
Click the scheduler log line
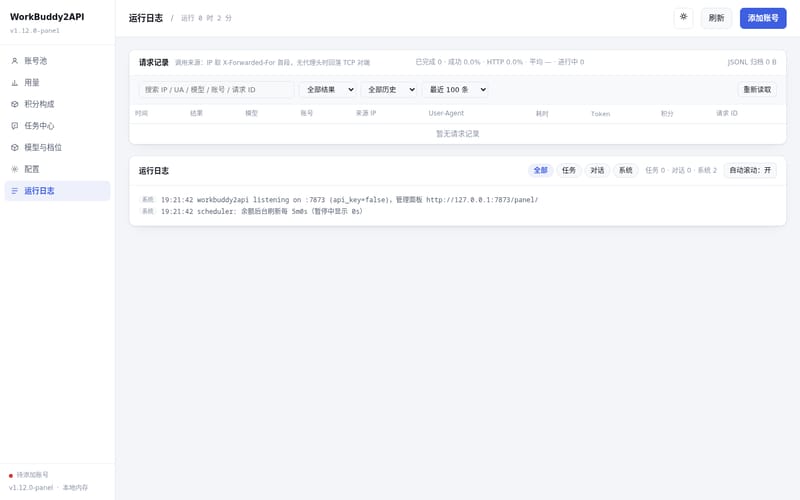[252, 211]
